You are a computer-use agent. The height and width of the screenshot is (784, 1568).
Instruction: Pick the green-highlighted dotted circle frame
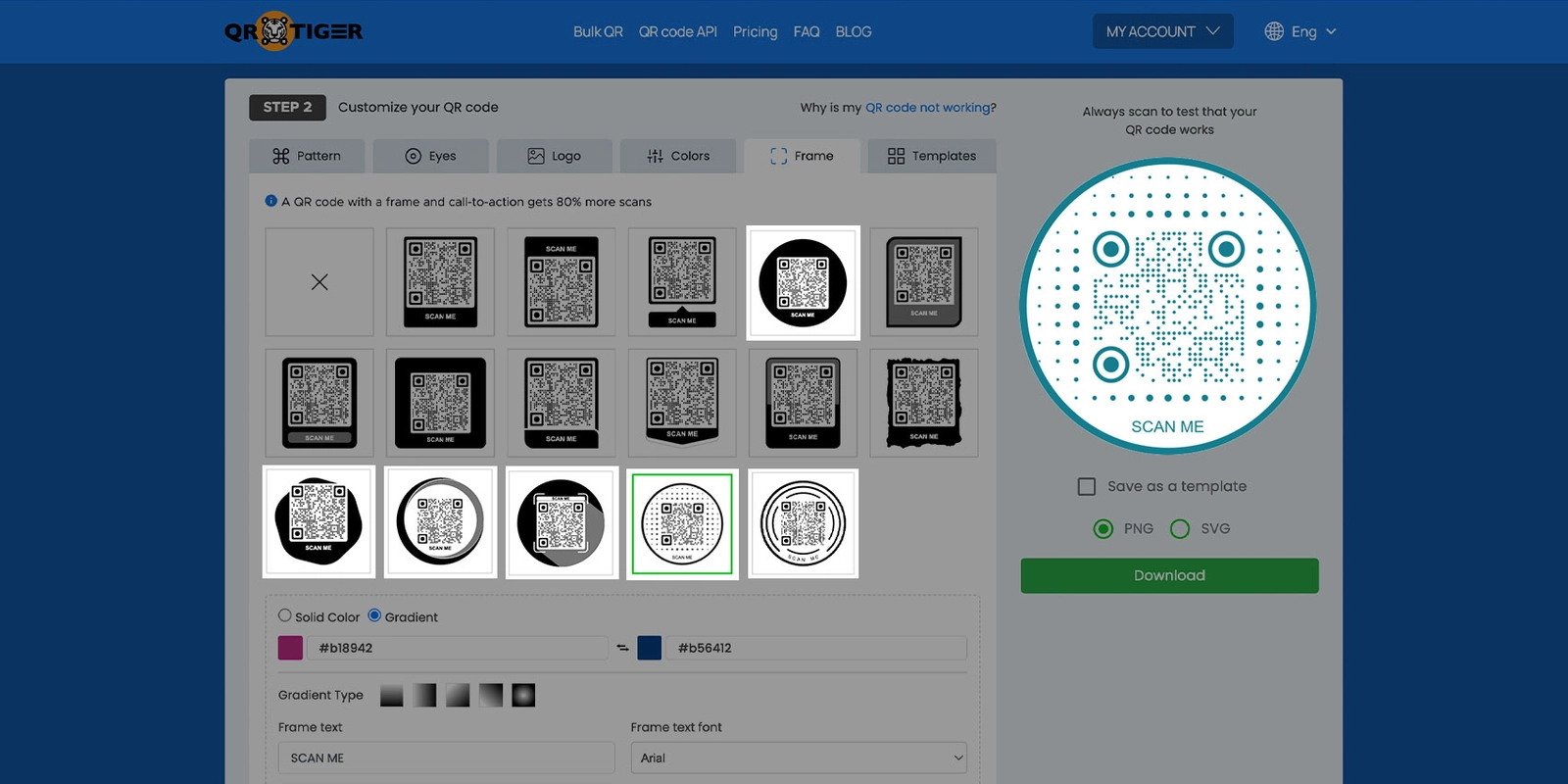(682, 523)
